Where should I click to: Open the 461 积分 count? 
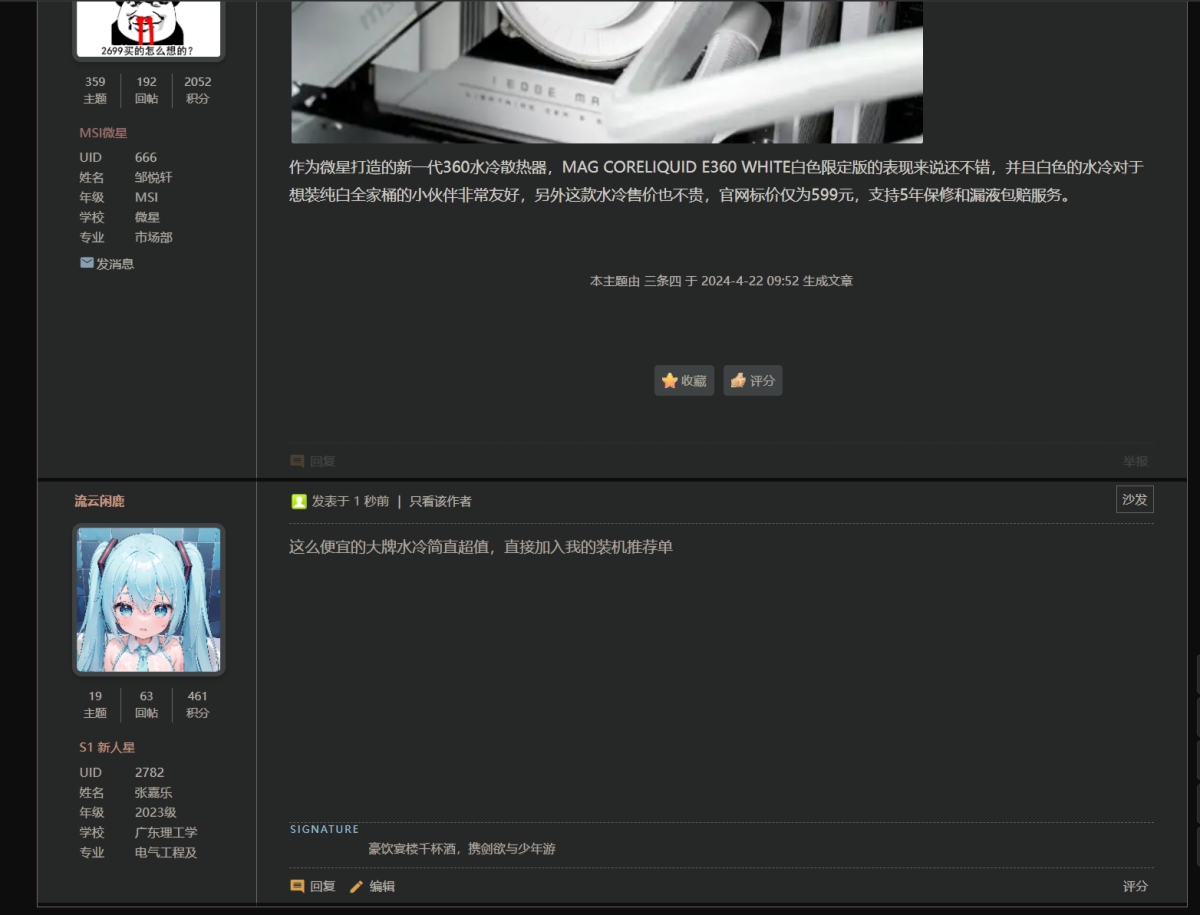198,704
